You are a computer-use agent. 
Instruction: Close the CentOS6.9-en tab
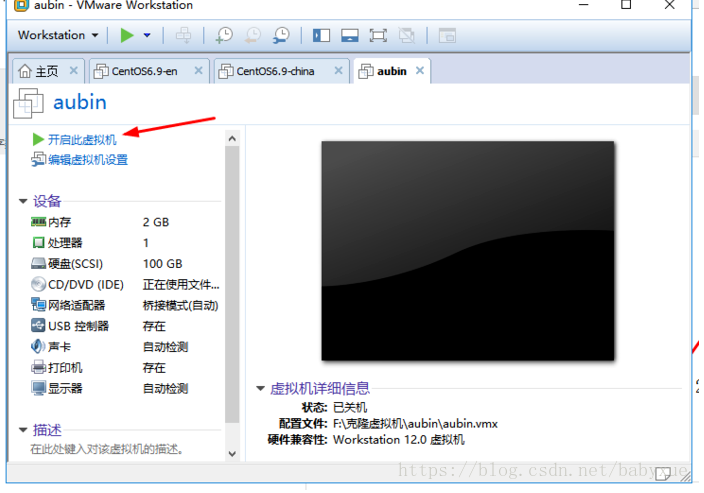pos(198,70)
